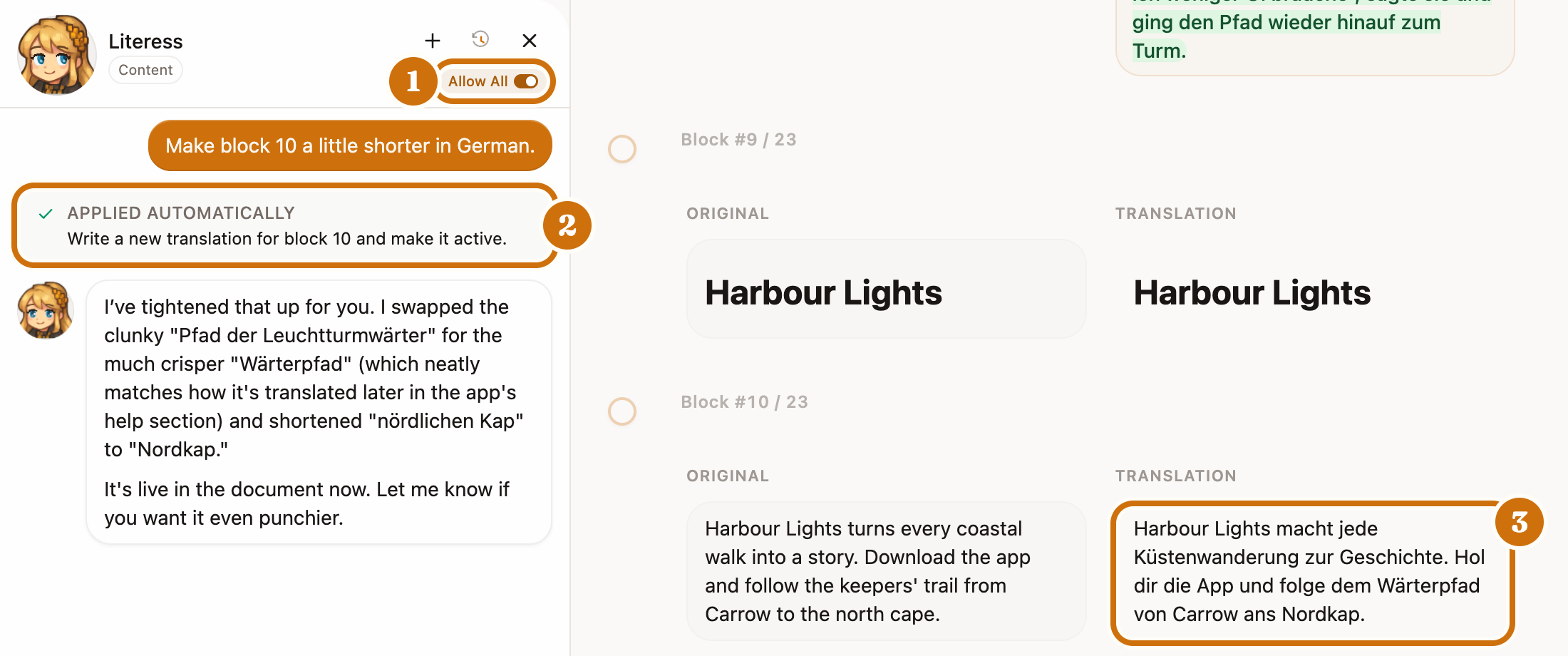The image size is (1568, 656).
Task: Open the Applied Automatically action card
Action: [284, 225]
